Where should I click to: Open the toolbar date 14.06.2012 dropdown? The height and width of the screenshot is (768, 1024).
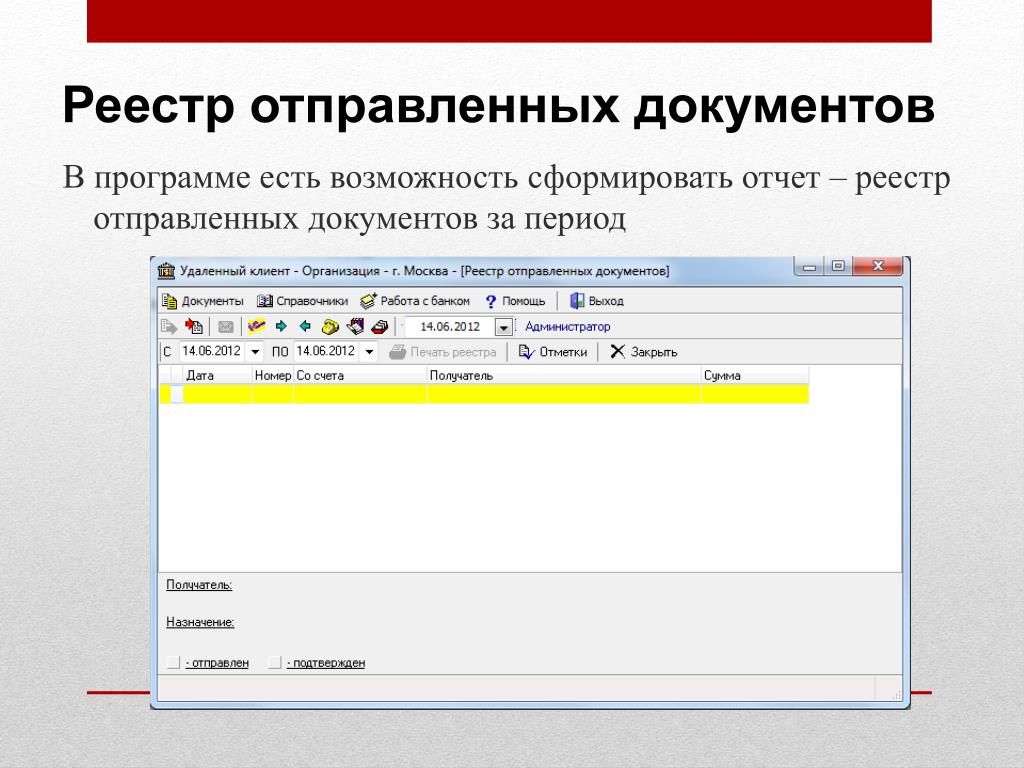pyautogui.click(x=504, y=327)
